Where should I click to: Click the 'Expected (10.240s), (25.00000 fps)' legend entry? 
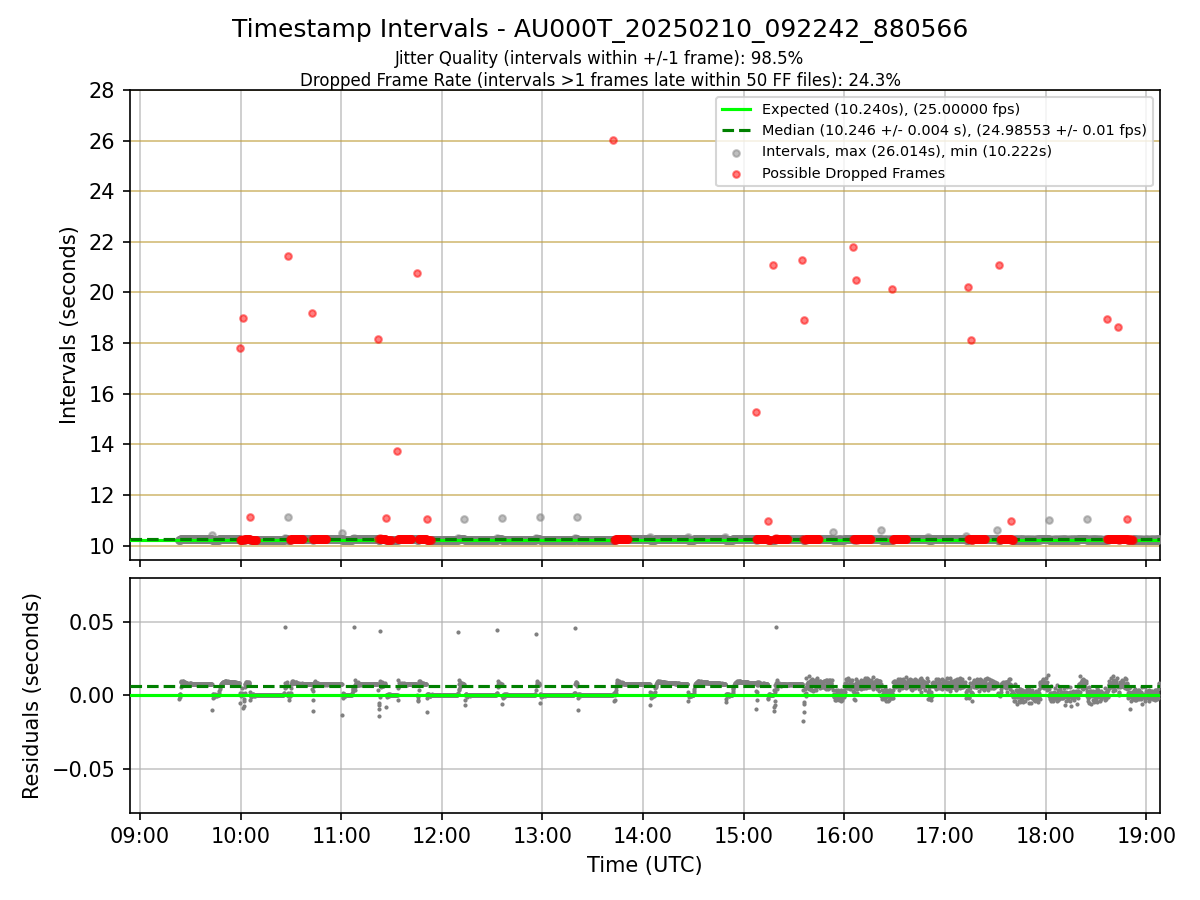point(891,109)
